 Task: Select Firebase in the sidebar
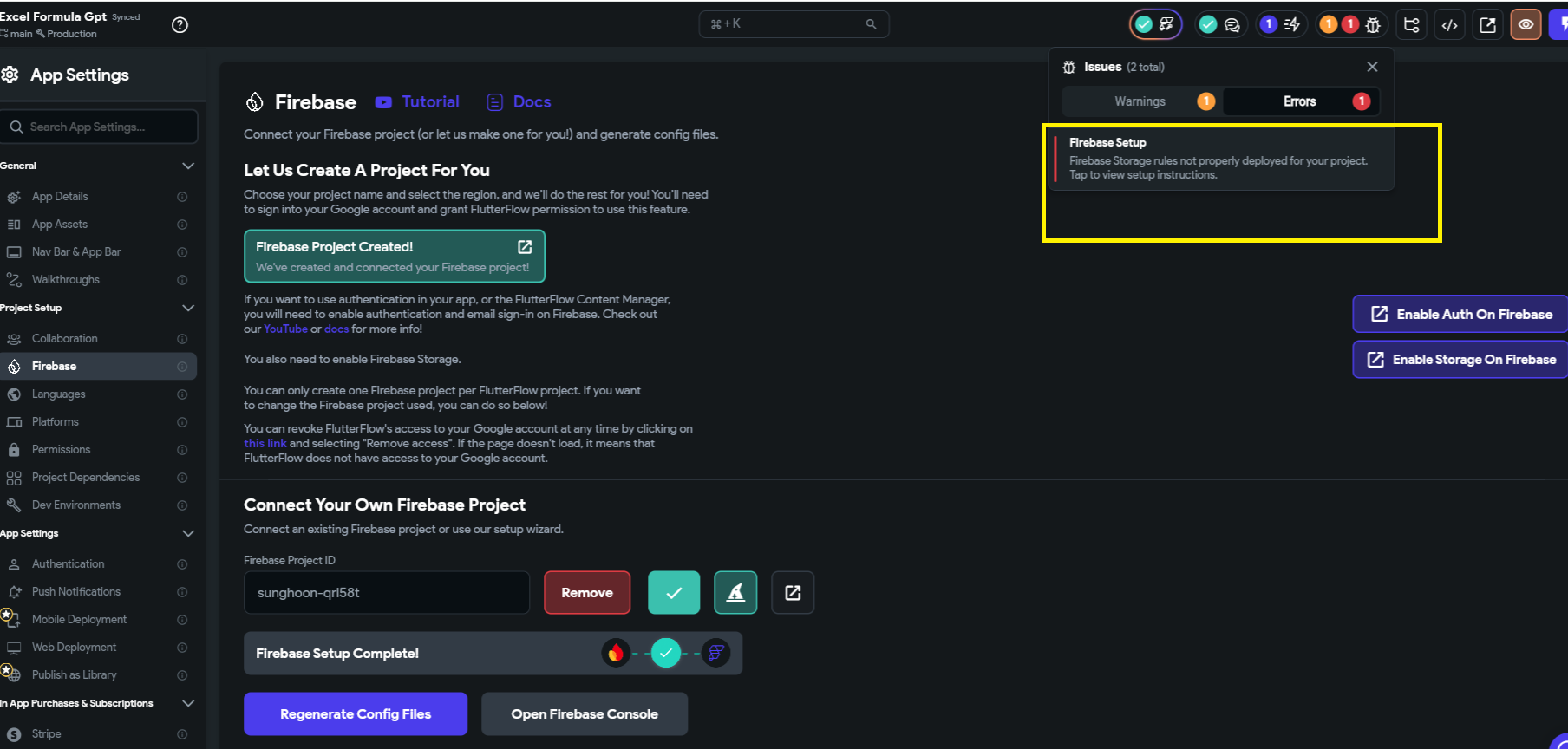click(x=98, y=367)
